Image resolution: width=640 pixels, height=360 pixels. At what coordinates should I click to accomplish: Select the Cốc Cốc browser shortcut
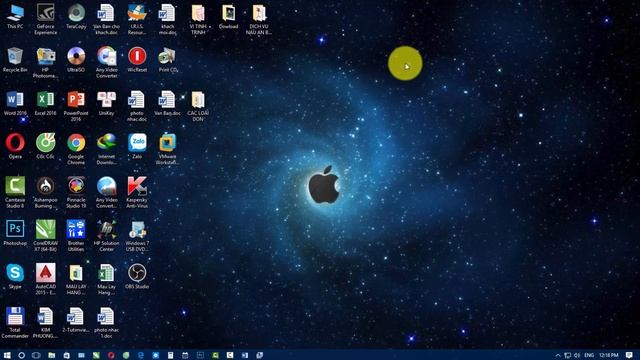45,146
